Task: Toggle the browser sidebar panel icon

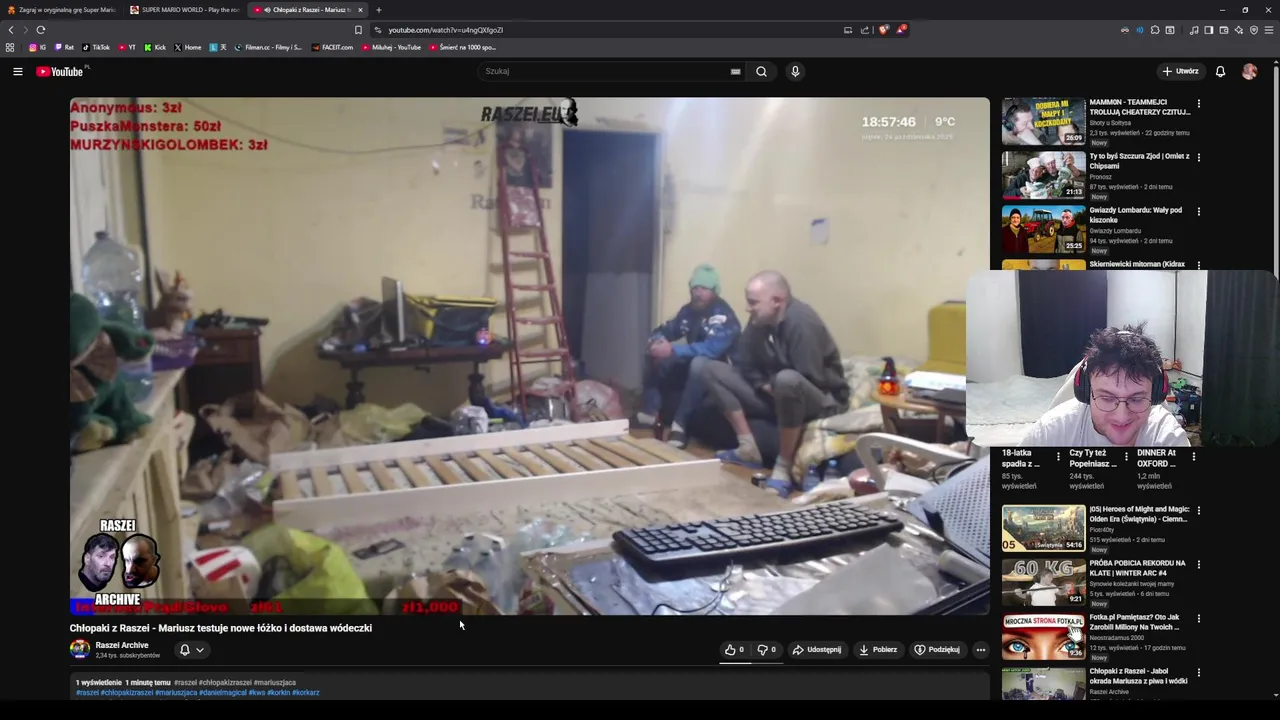Action: (1209, 30)
